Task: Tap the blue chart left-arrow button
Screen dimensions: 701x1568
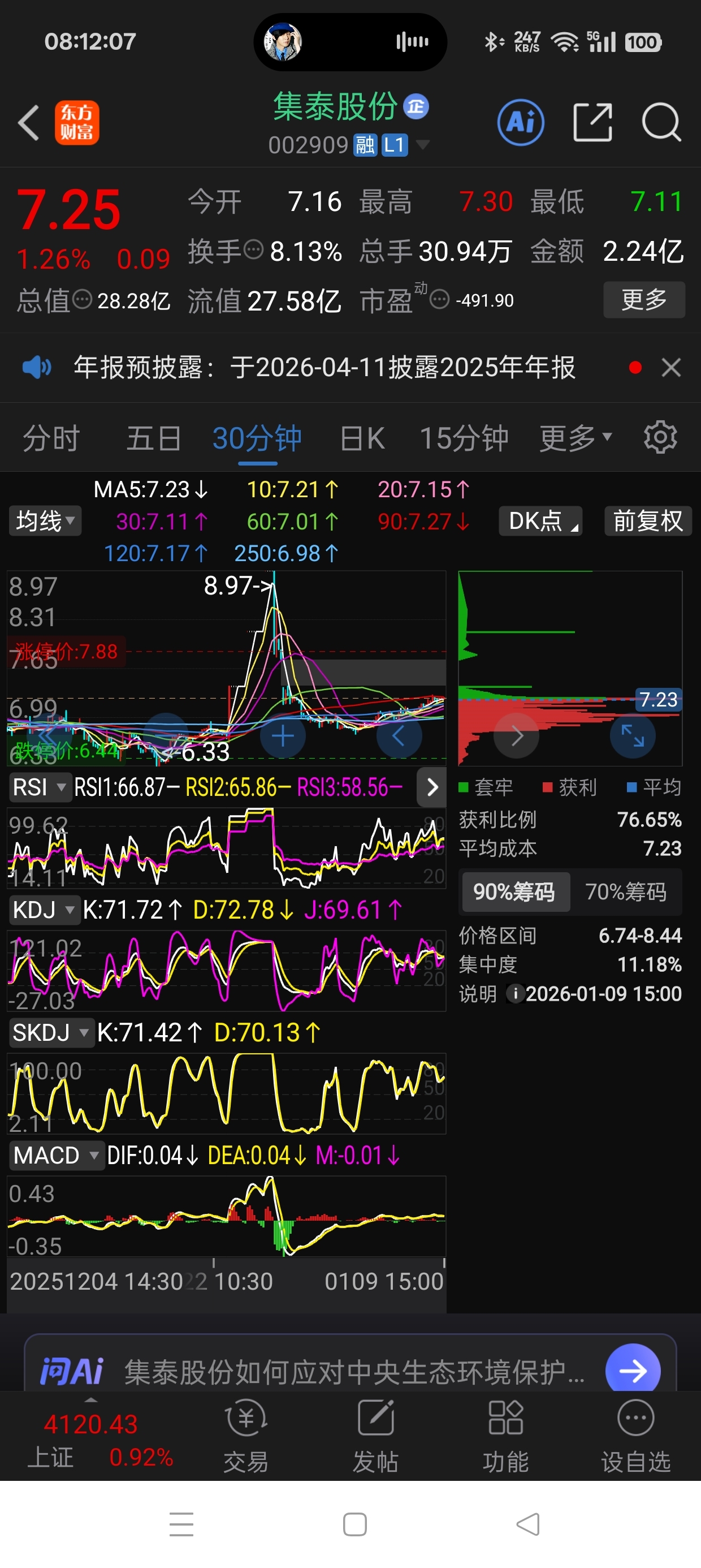Action: (x=399, y=736)
